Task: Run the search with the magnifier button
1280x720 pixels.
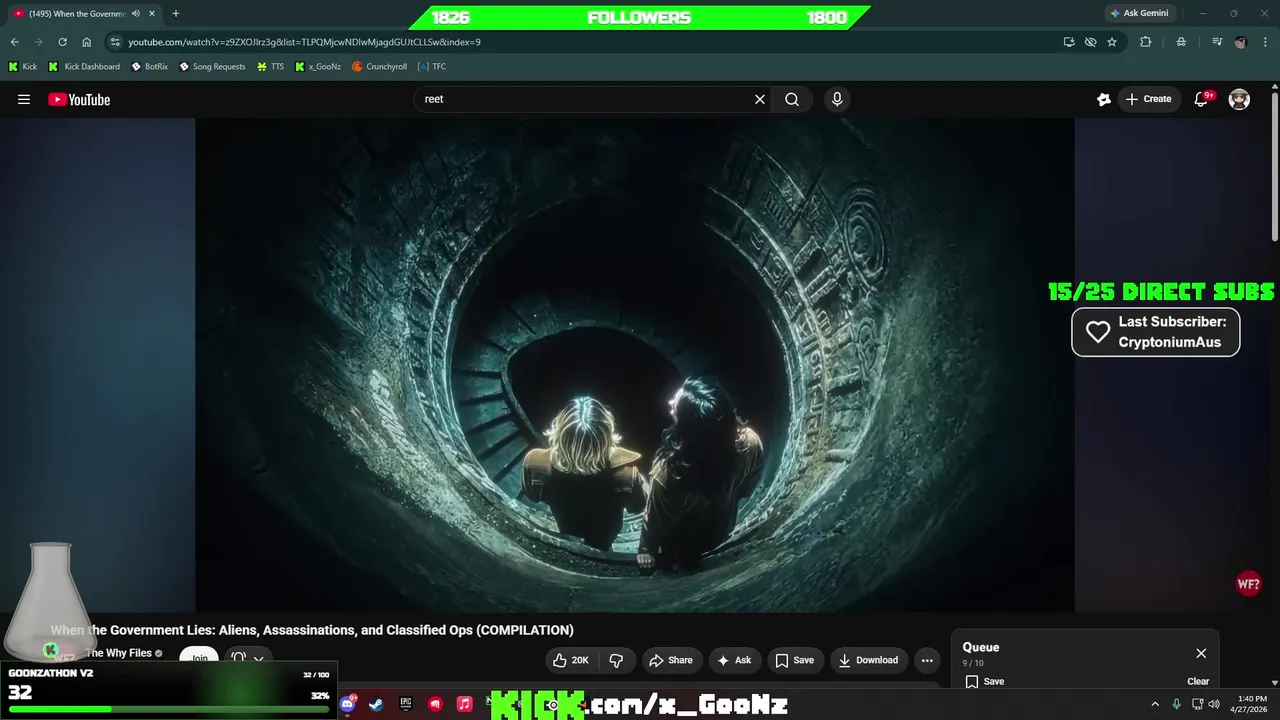Action: 792,99
